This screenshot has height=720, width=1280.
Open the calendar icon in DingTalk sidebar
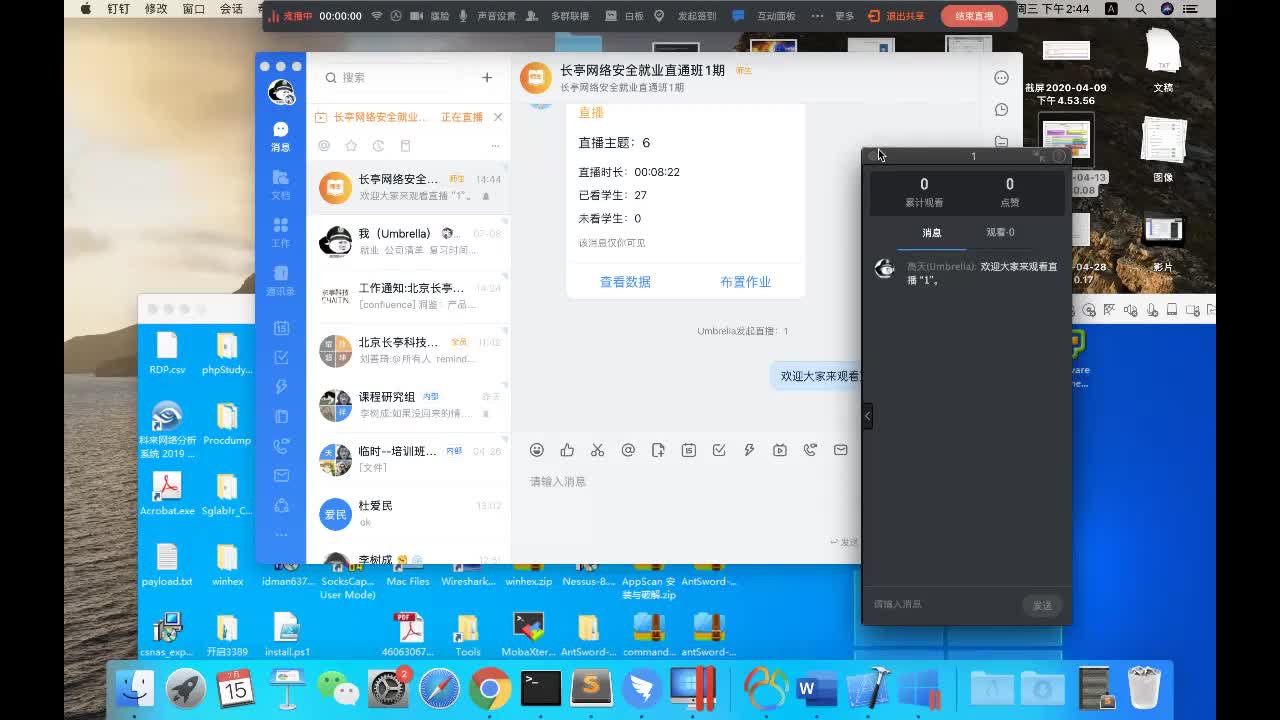(281, 328)
